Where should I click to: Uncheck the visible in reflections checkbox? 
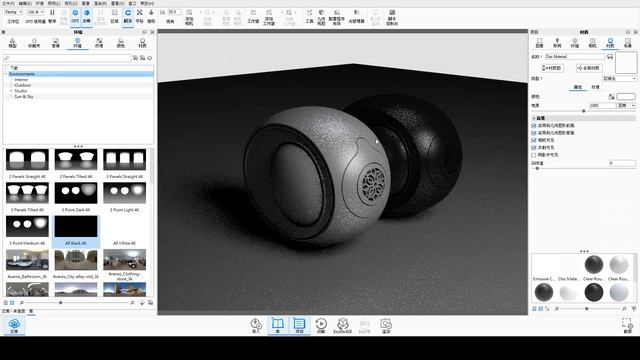click(534, 147)
